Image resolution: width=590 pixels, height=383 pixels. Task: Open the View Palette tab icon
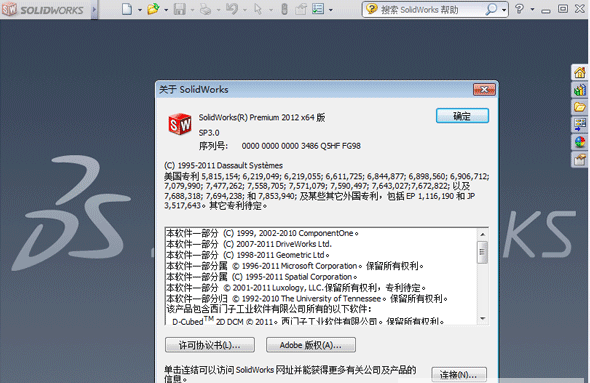579,124
